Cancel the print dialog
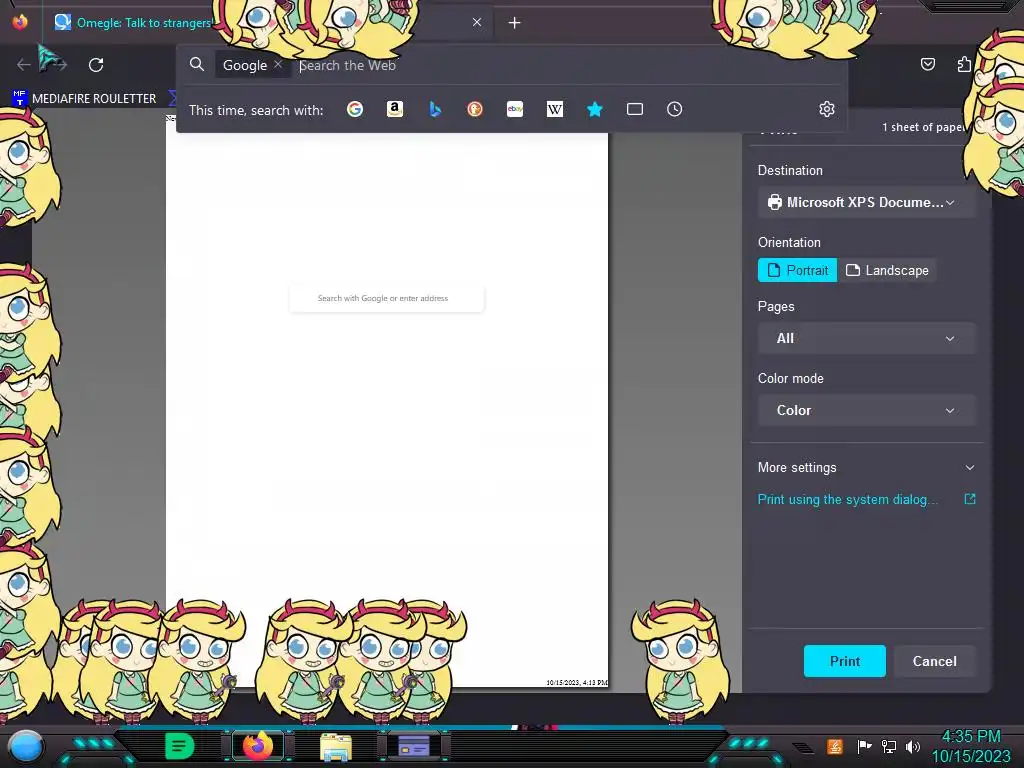The height and width of the screenshot is (768, 1024). coord(935,661)
